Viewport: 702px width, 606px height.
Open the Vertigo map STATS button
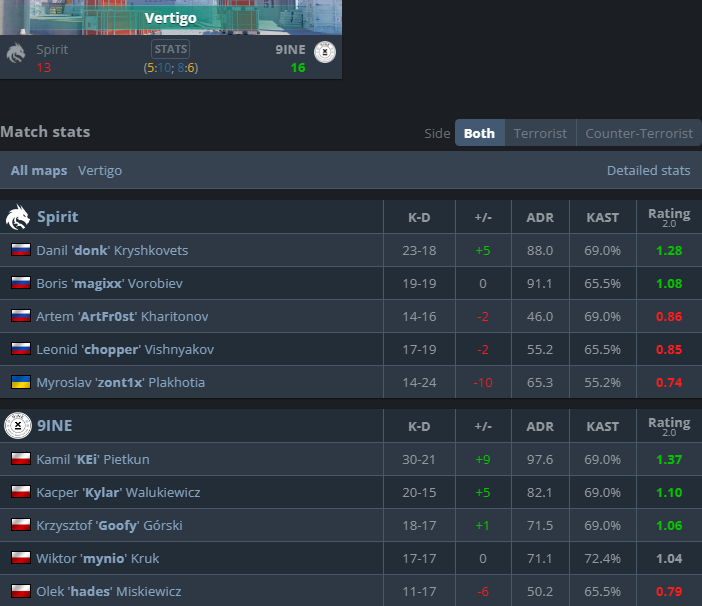coord(171,49)
